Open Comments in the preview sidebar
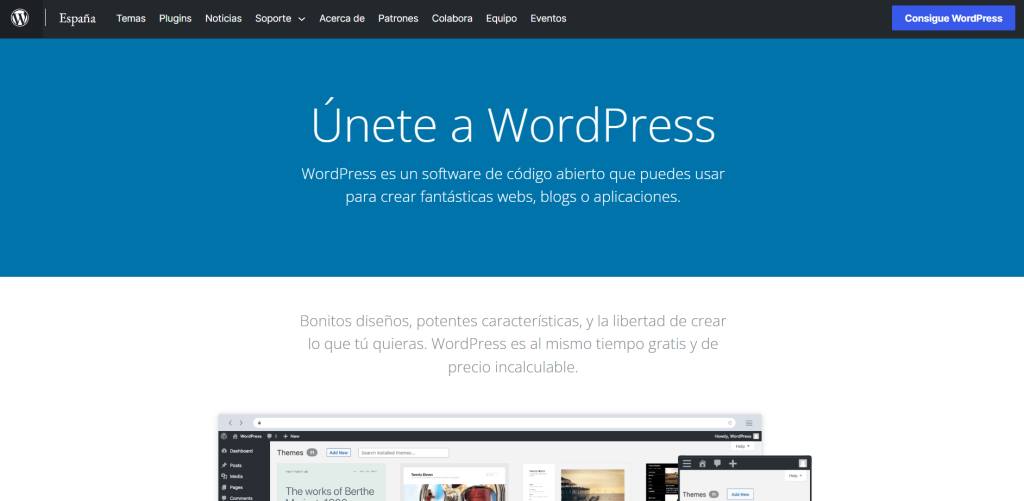 pyautogui.click(x=239, y=497)
